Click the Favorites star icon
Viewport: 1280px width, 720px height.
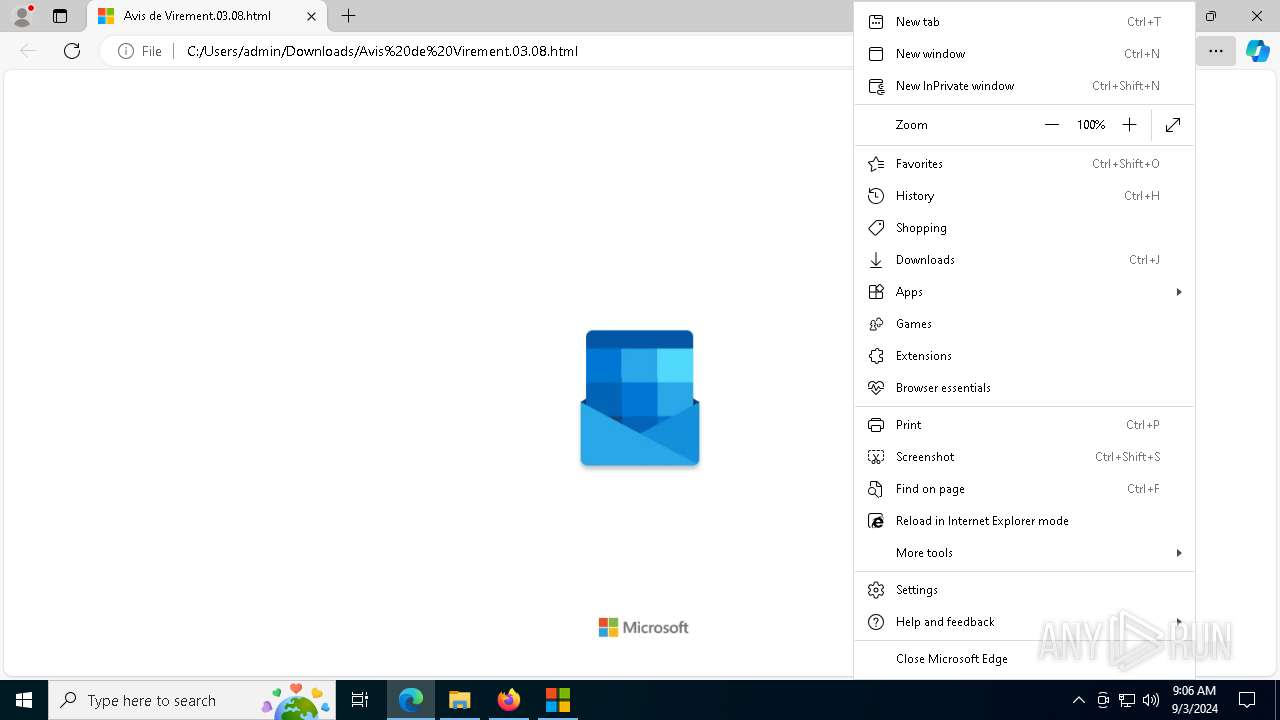pyautogui.click(x=876, y=164)
